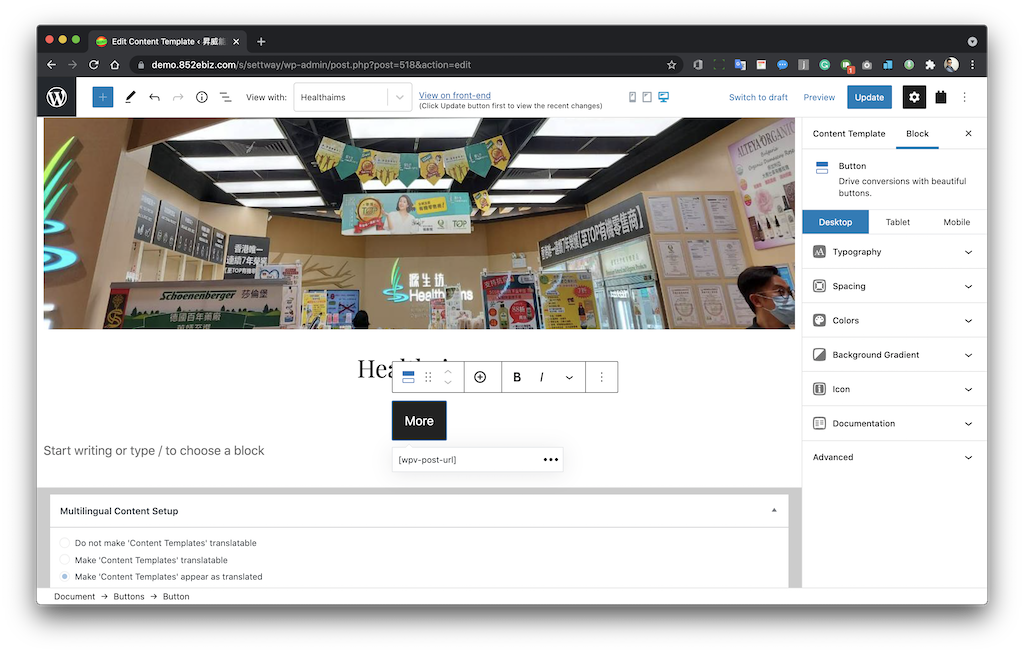Open the editor options three-dot menu
Image resolution: width=1024 pixels, height=653 pixels.
[965, 97]
